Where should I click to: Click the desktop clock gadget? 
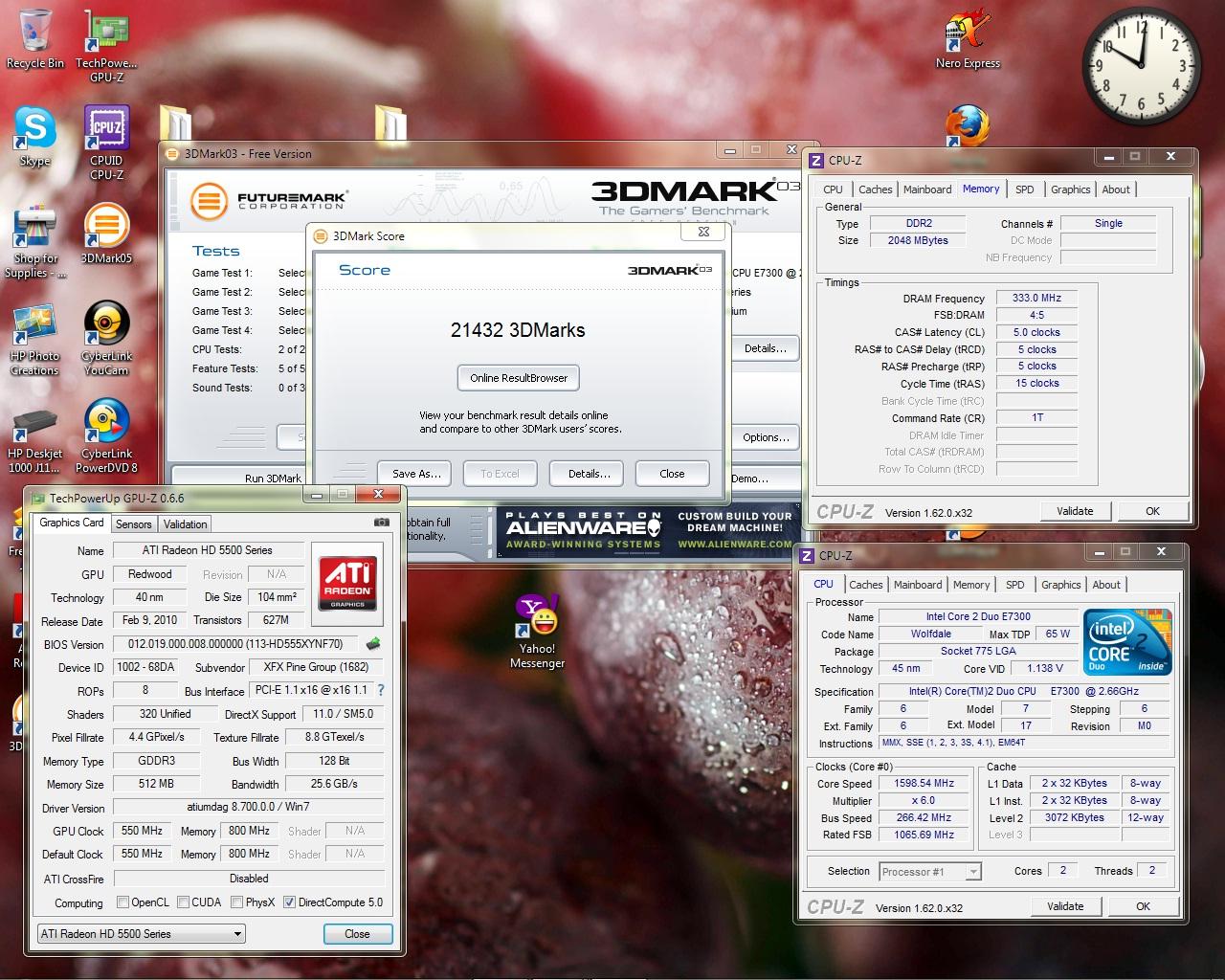point(1141,64)
